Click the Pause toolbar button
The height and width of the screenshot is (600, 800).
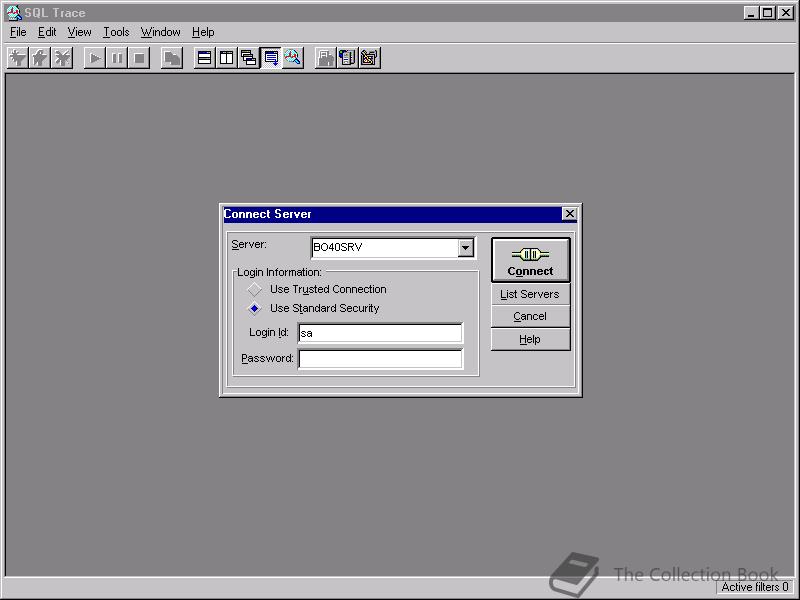coord(116,58)
